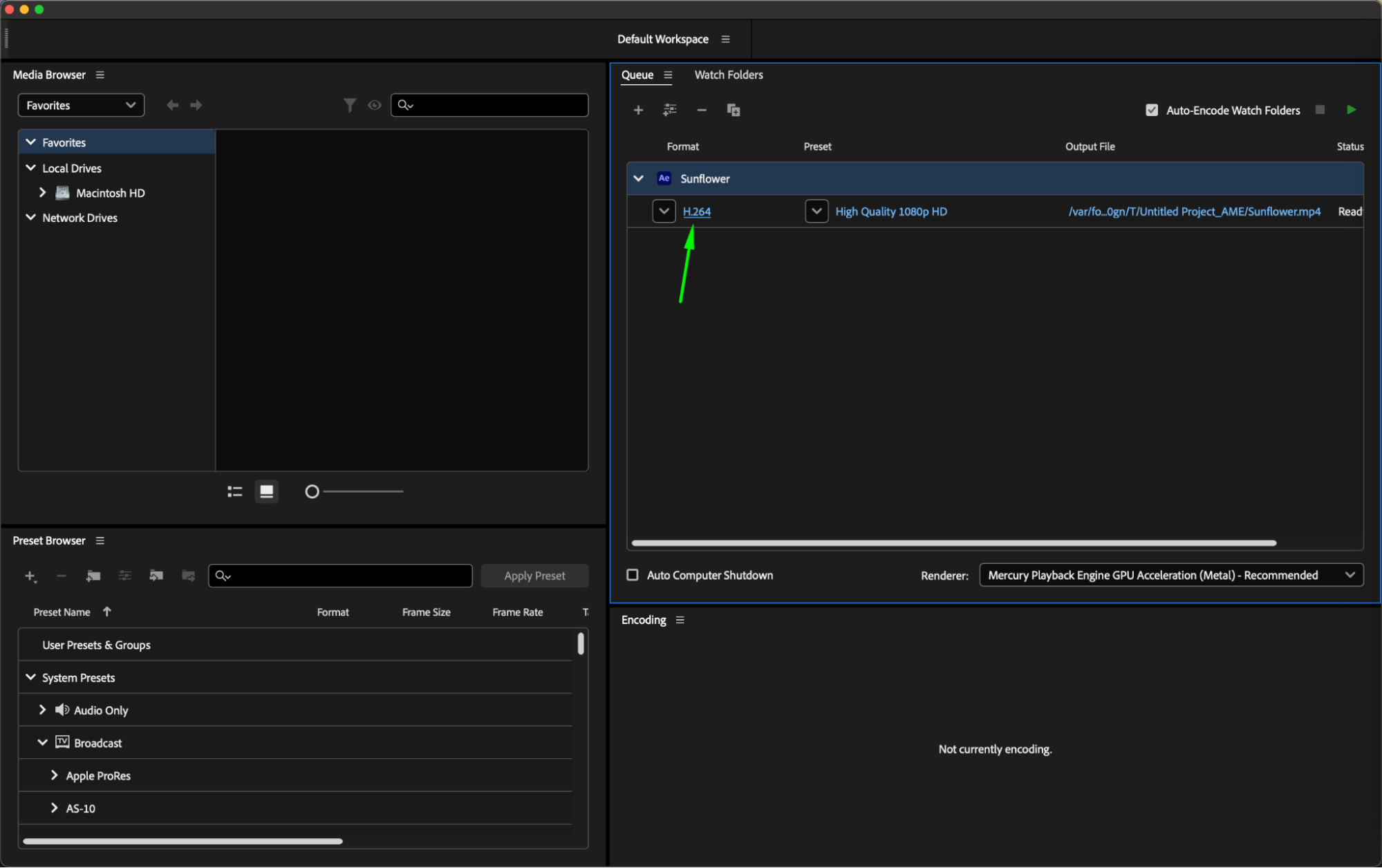The image size is (1382, 868).
Task: Click the Media Browser filter funnel icon
Action: 350,105
